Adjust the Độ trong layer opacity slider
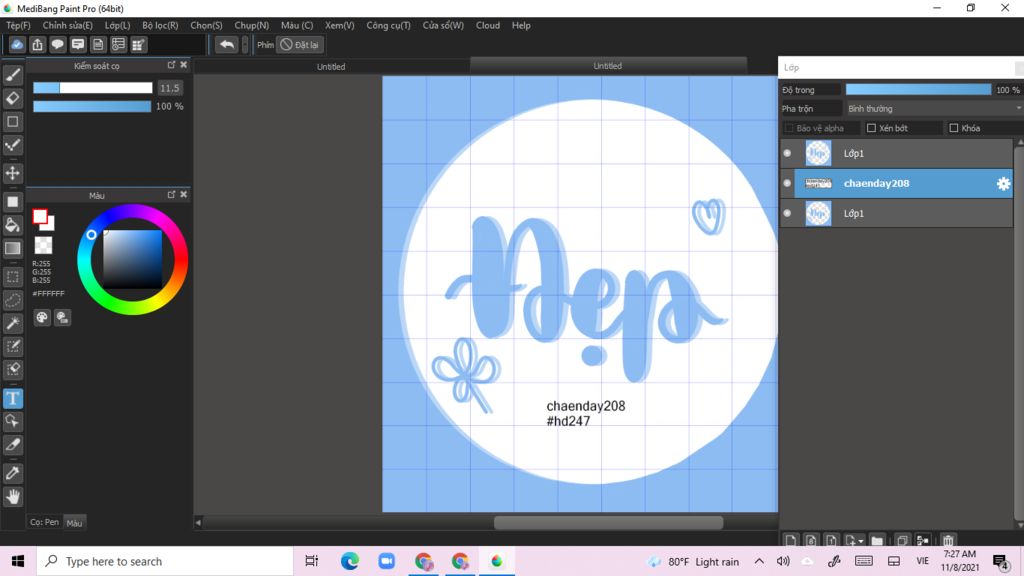The image size is (1024, 576). (x=918, y=89)
